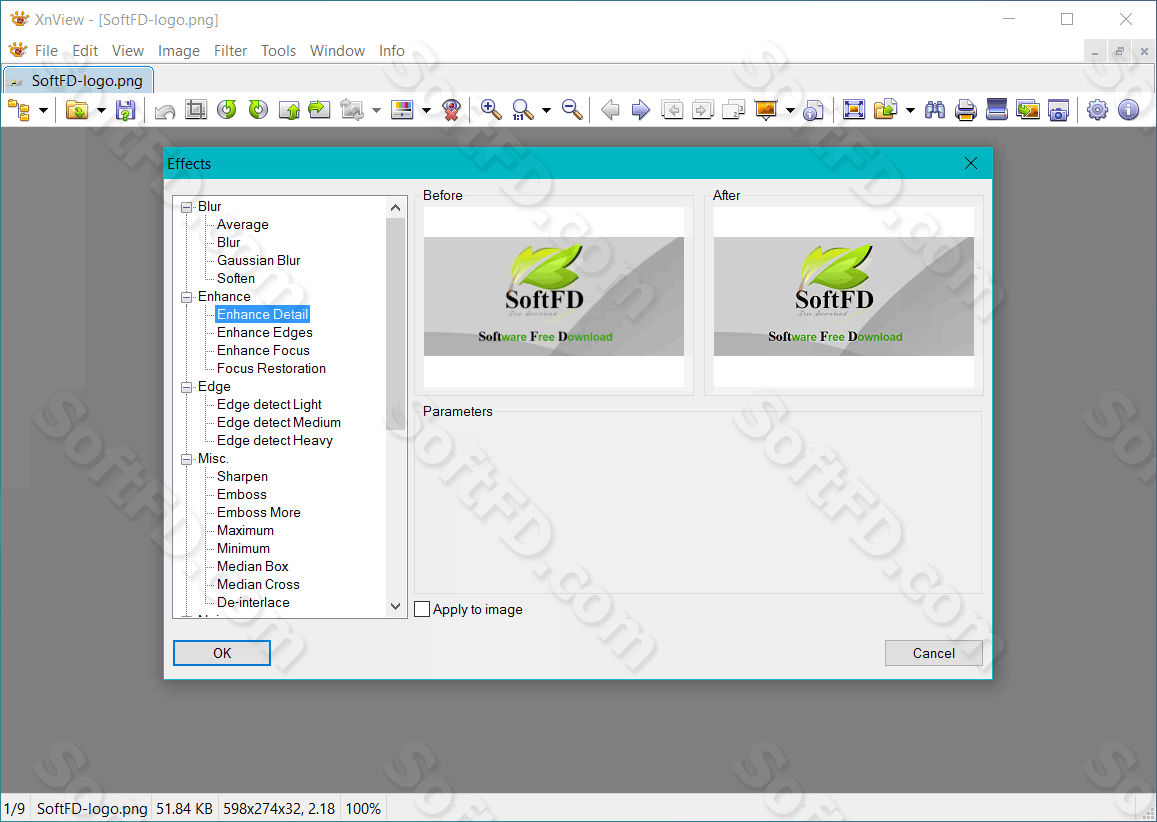Start the slideshow projector icon
Viewport: 1157px width, 822px height.
pyautogui.click(x=766, y=111)
